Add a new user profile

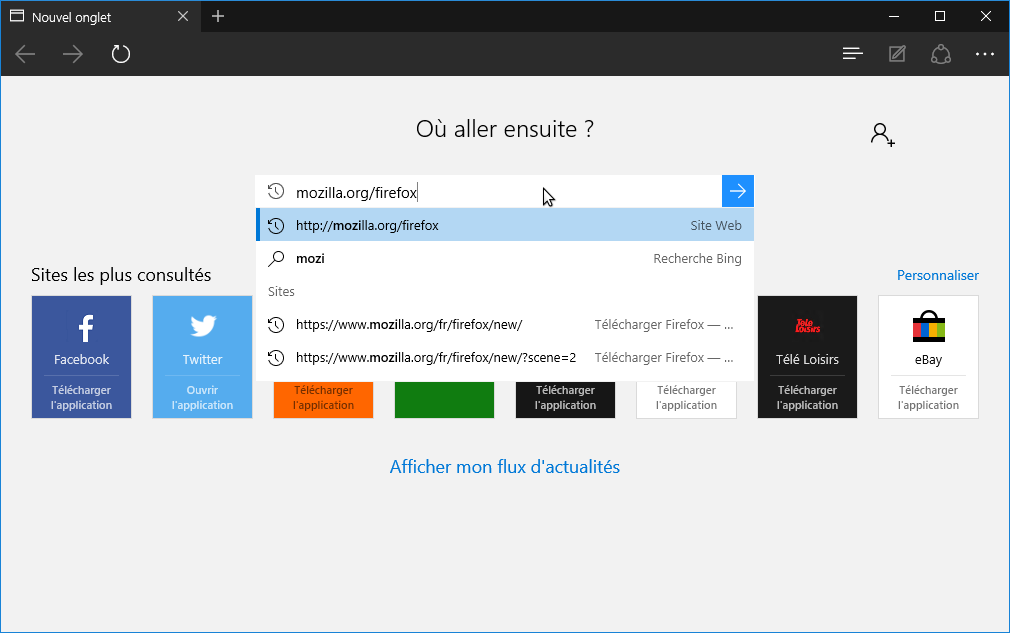coord(881,133)
